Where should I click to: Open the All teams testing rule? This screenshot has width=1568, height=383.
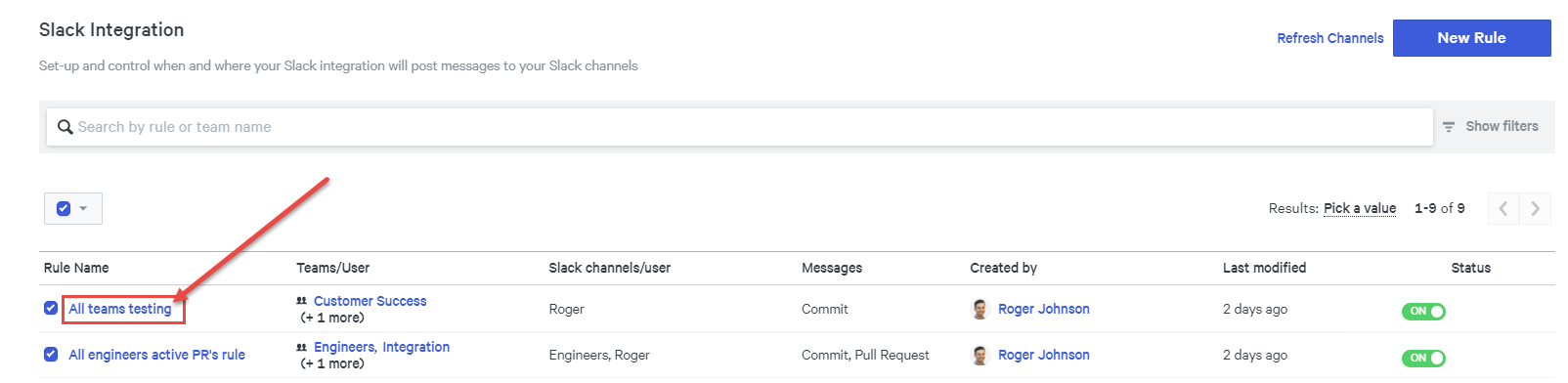pyautogui.click(x=120, y=309)
